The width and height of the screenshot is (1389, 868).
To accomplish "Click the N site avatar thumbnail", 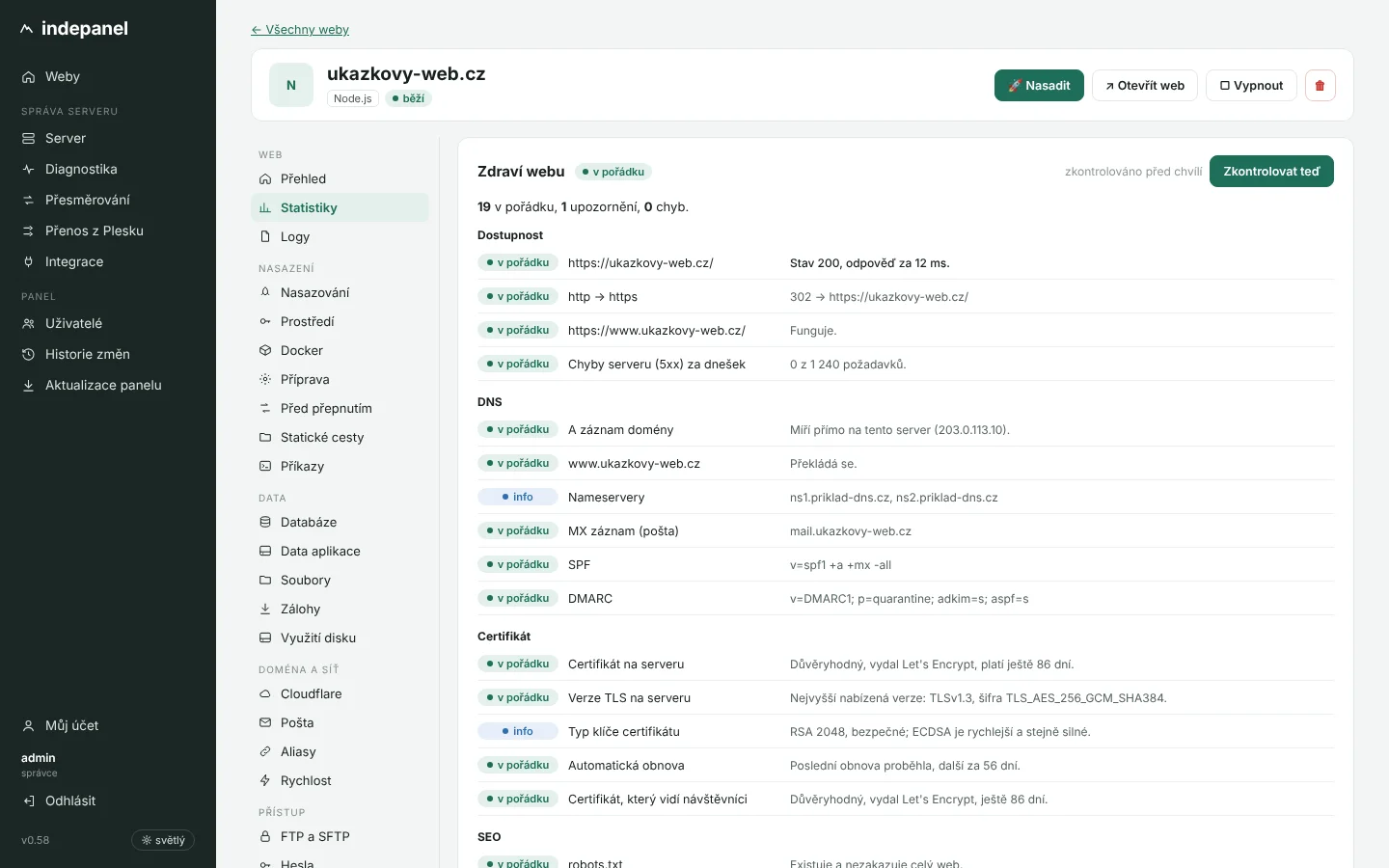I will click(291, 85).
